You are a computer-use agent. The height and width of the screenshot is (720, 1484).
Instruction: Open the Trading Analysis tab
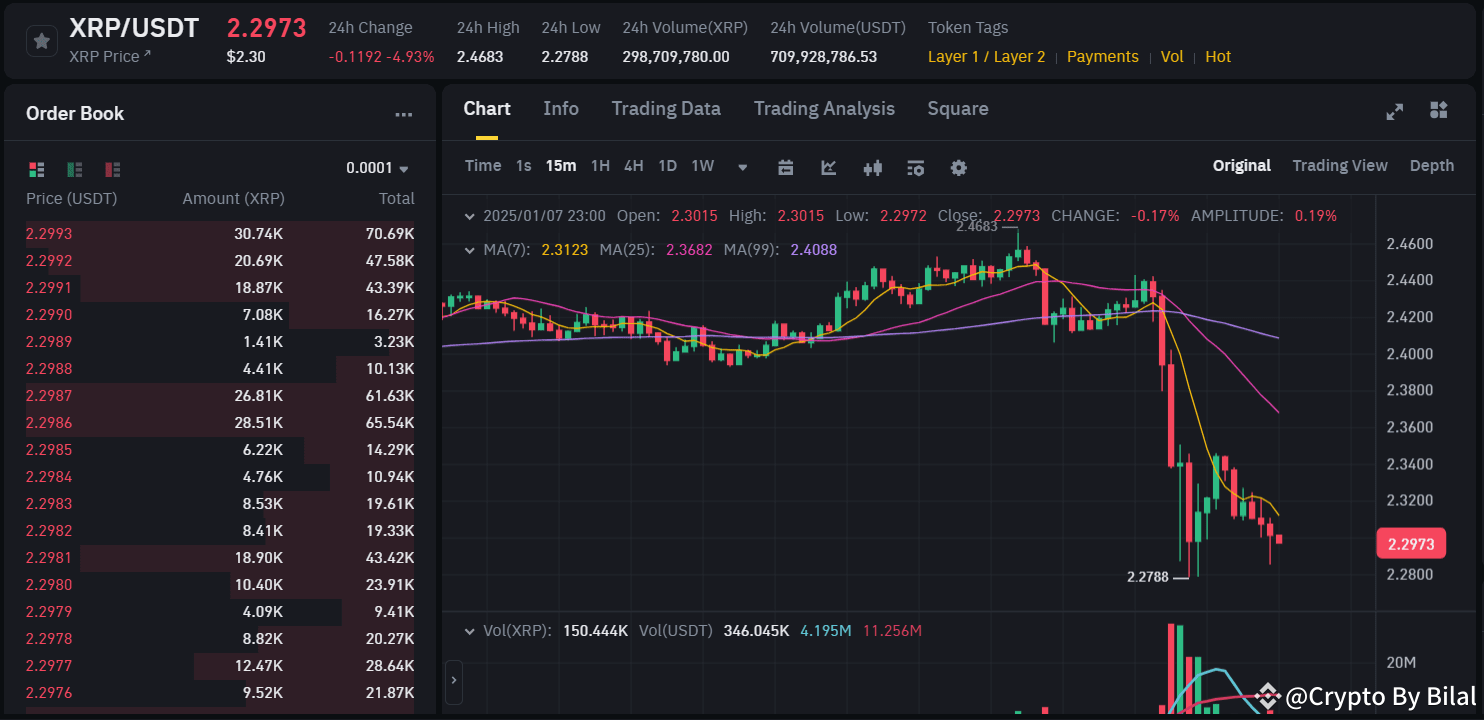824,109
